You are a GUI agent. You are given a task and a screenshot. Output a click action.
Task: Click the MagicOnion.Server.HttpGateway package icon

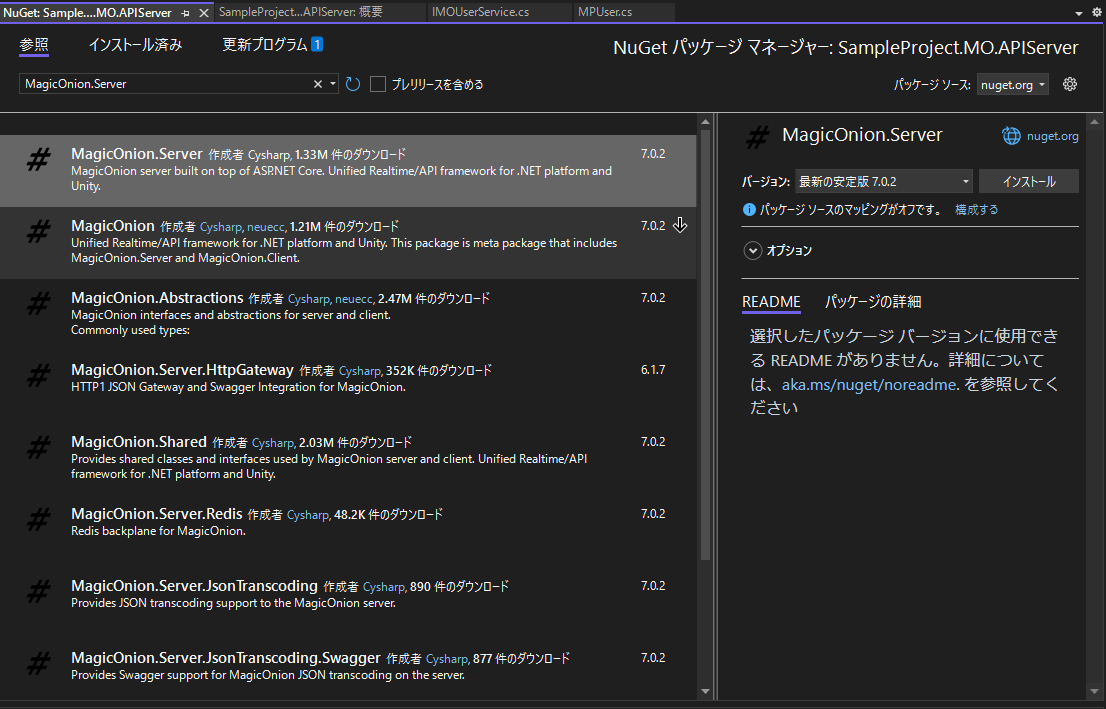(39, 375)
